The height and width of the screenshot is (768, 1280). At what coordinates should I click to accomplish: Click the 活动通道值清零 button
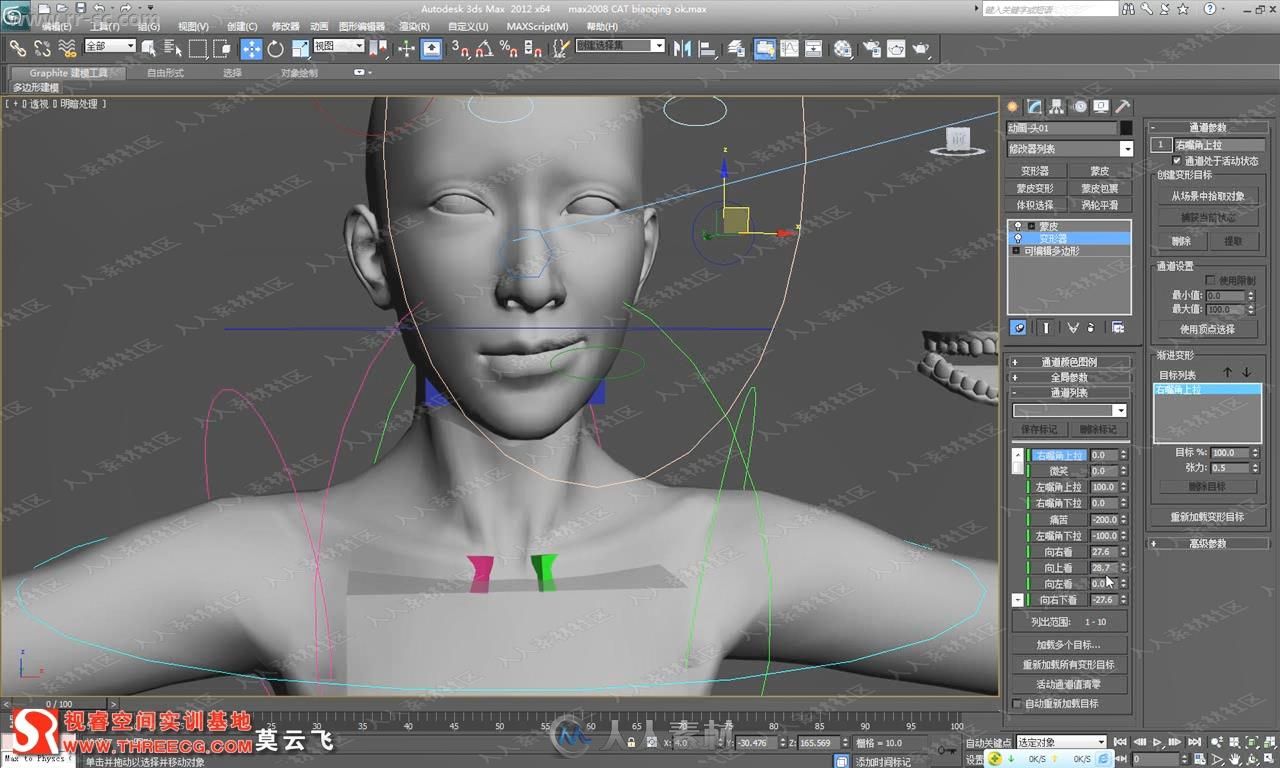pos(1068,685)
